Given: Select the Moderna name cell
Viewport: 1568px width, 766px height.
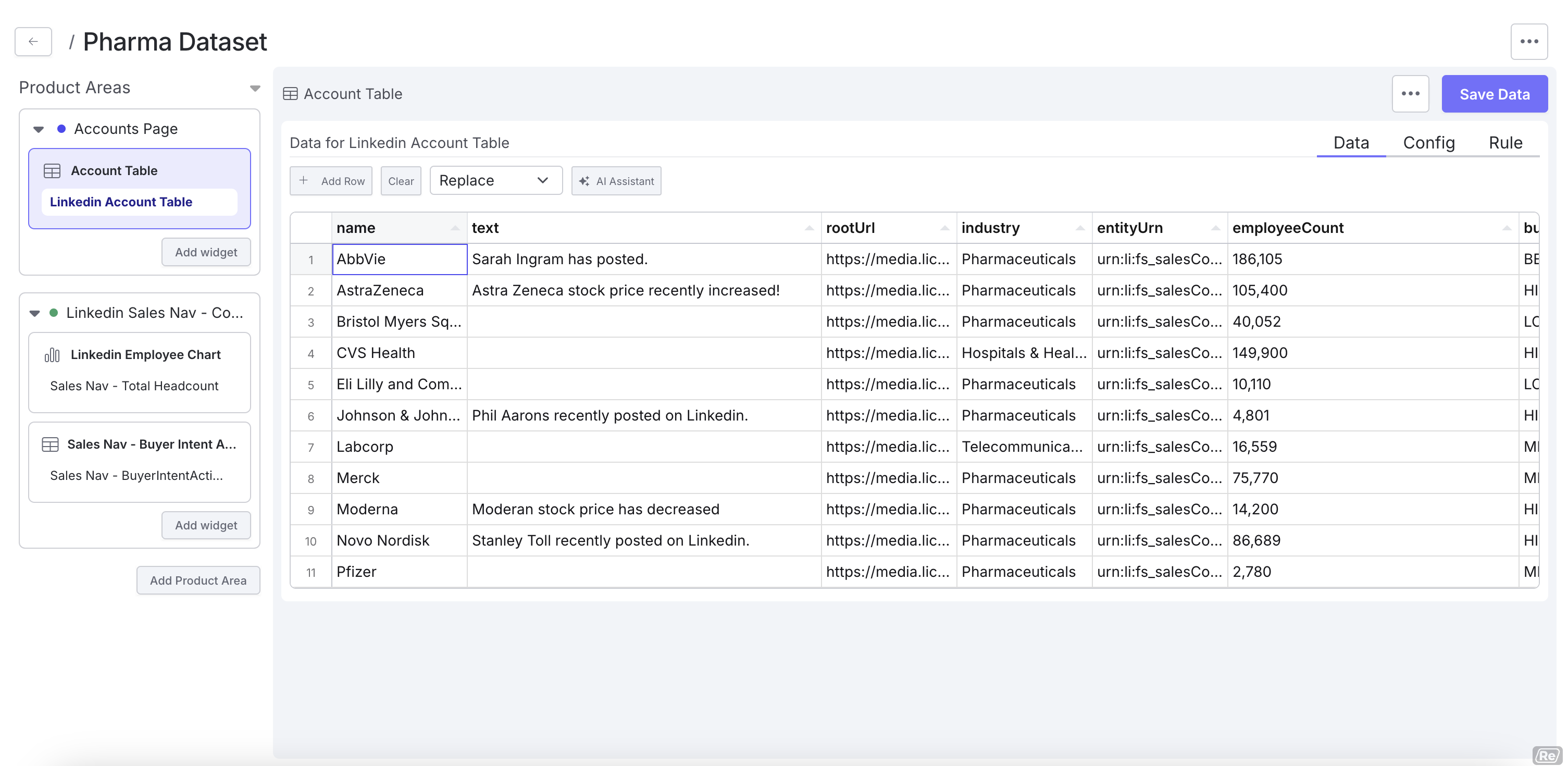Looking at the screenshot, I should point(399,509).
